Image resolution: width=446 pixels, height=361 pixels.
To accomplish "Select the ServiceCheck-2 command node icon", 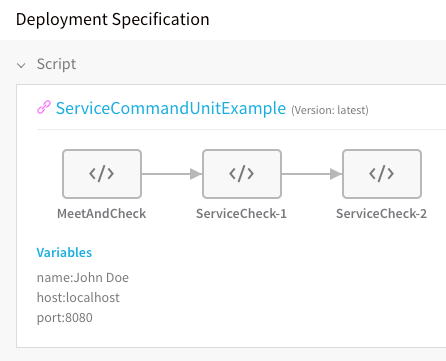I will (382, 174).
